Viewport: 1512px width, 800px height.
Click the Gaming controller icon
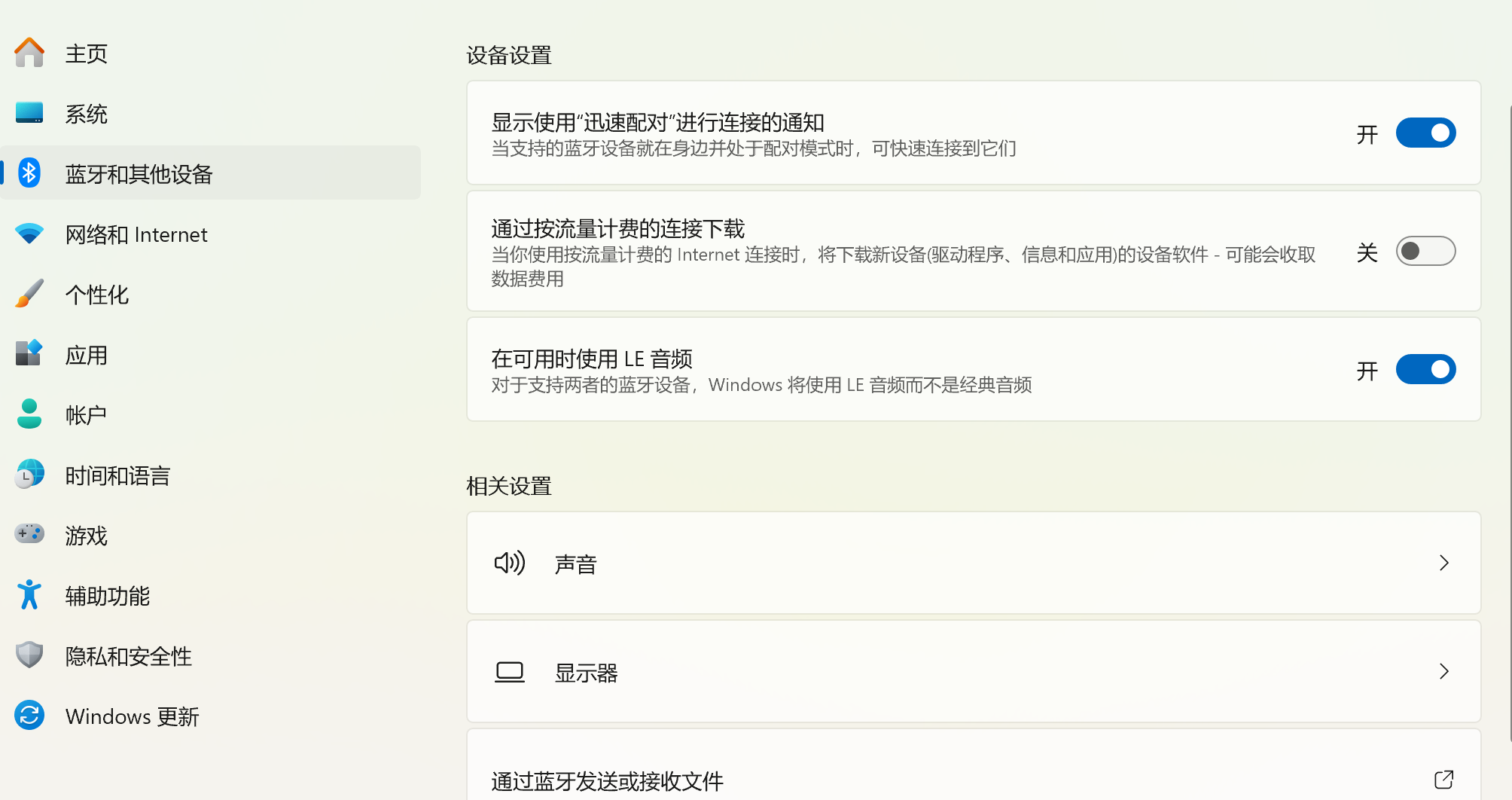coord(29,534)
